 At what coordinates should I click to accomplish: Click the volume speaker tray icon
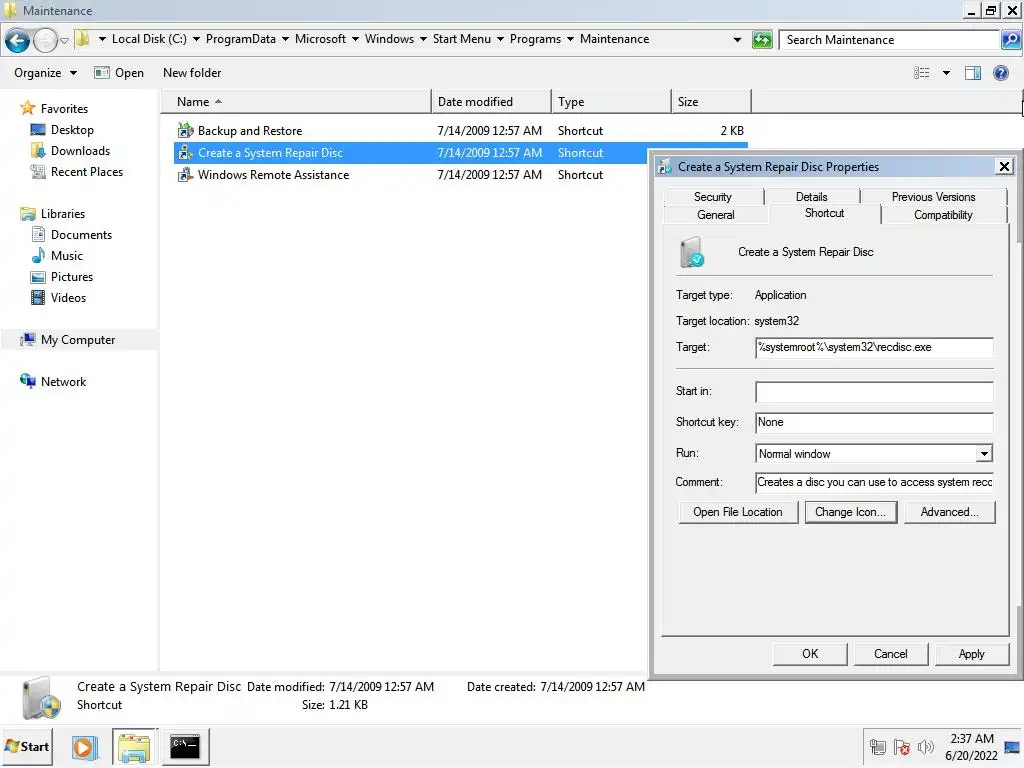click(925, 747)
